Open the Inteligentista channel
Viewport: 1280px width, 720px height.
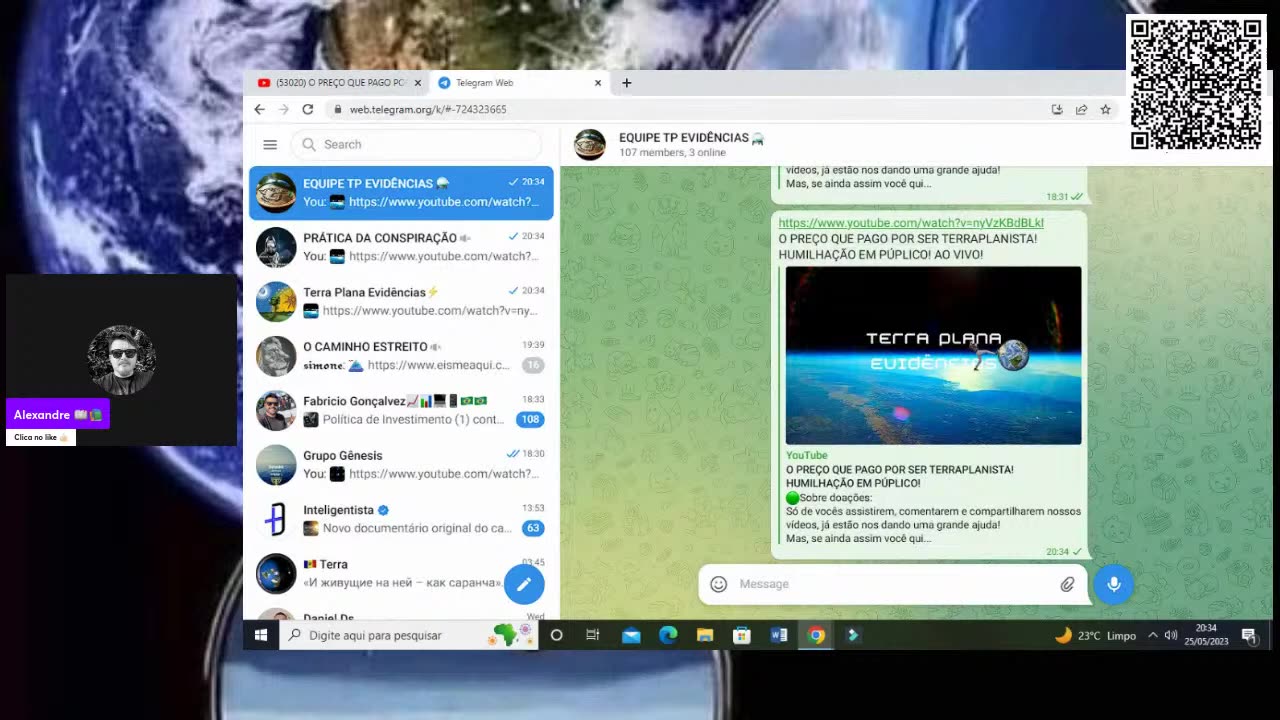point(401,519)
